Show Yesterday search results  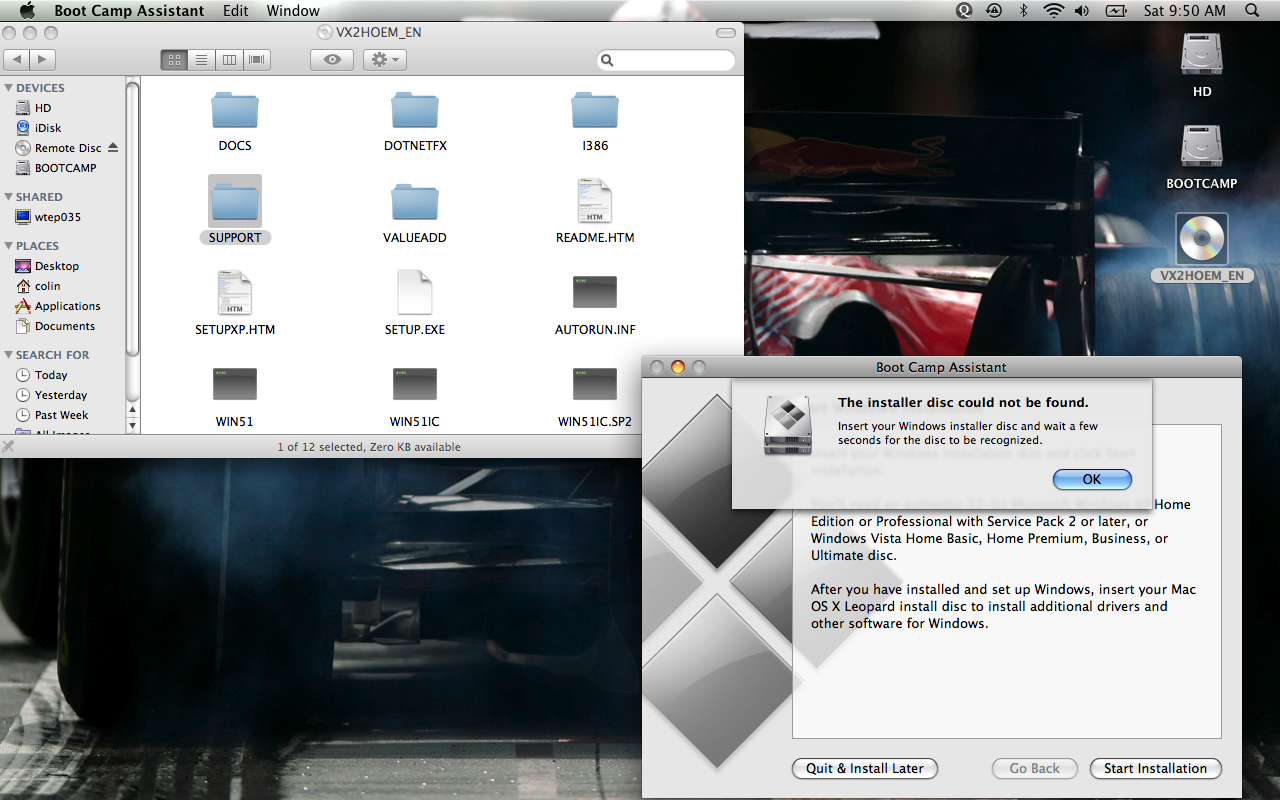64,395
